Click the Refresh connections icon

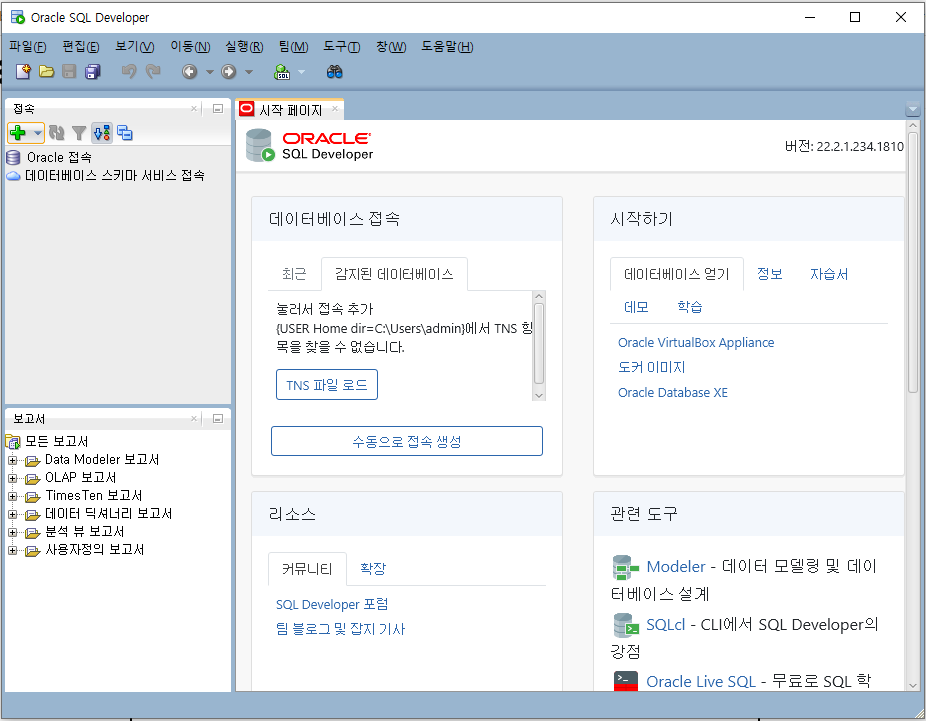pos(57,133)
